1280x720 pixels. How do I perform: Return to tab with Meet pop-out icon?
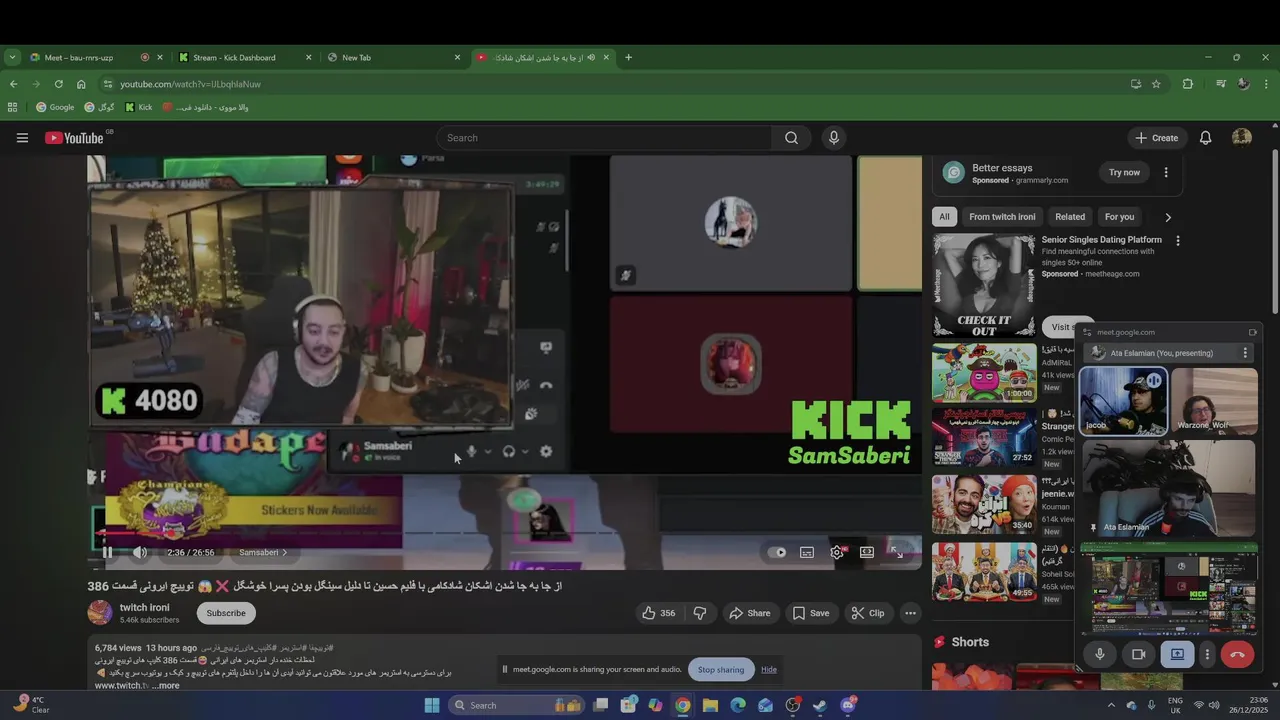[x=1252, y=332]
